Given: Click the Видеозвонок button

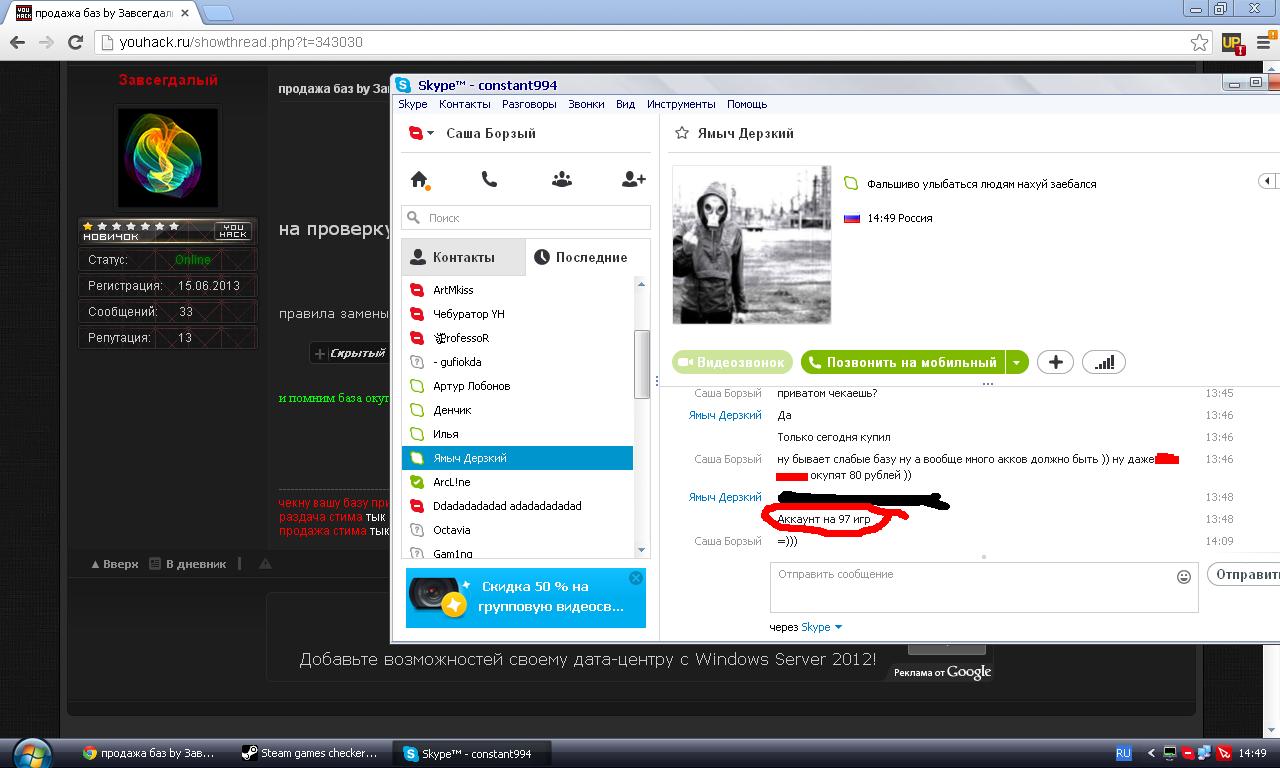Looking at the screenshot, I should [x=733, y=362].
